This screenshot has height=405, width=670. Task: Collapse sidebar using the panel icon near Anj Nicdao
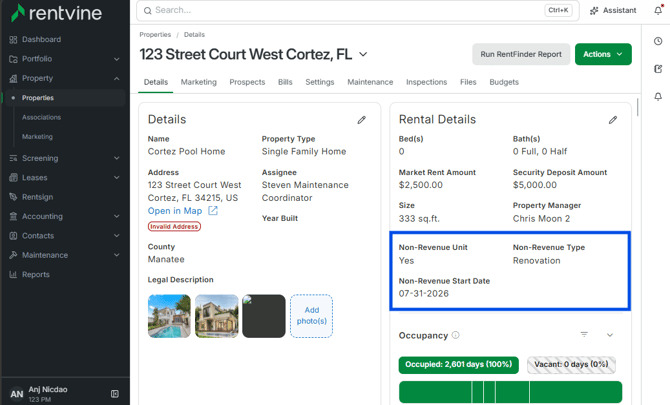click(115, 393)
